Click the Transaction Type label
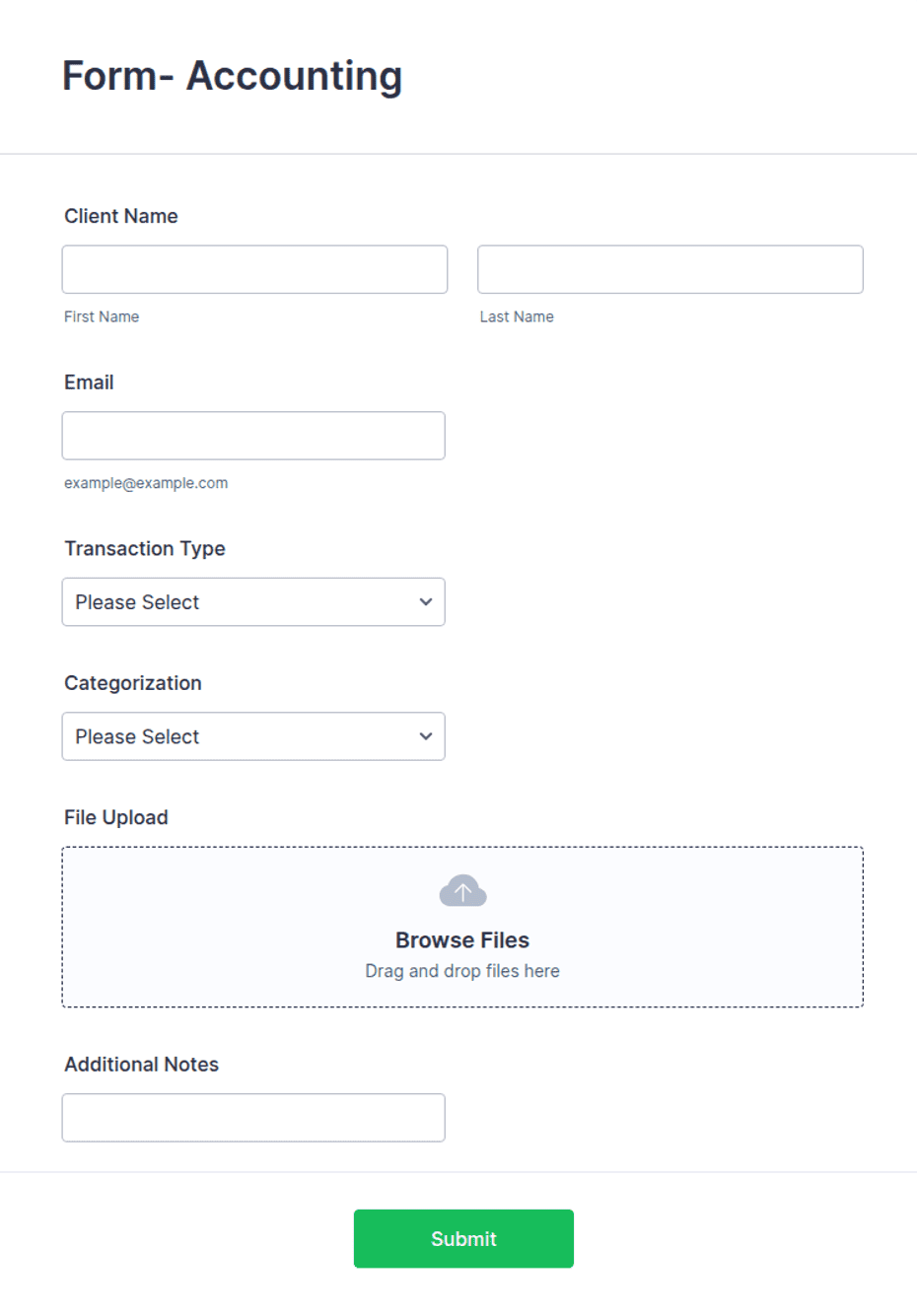 145,549
